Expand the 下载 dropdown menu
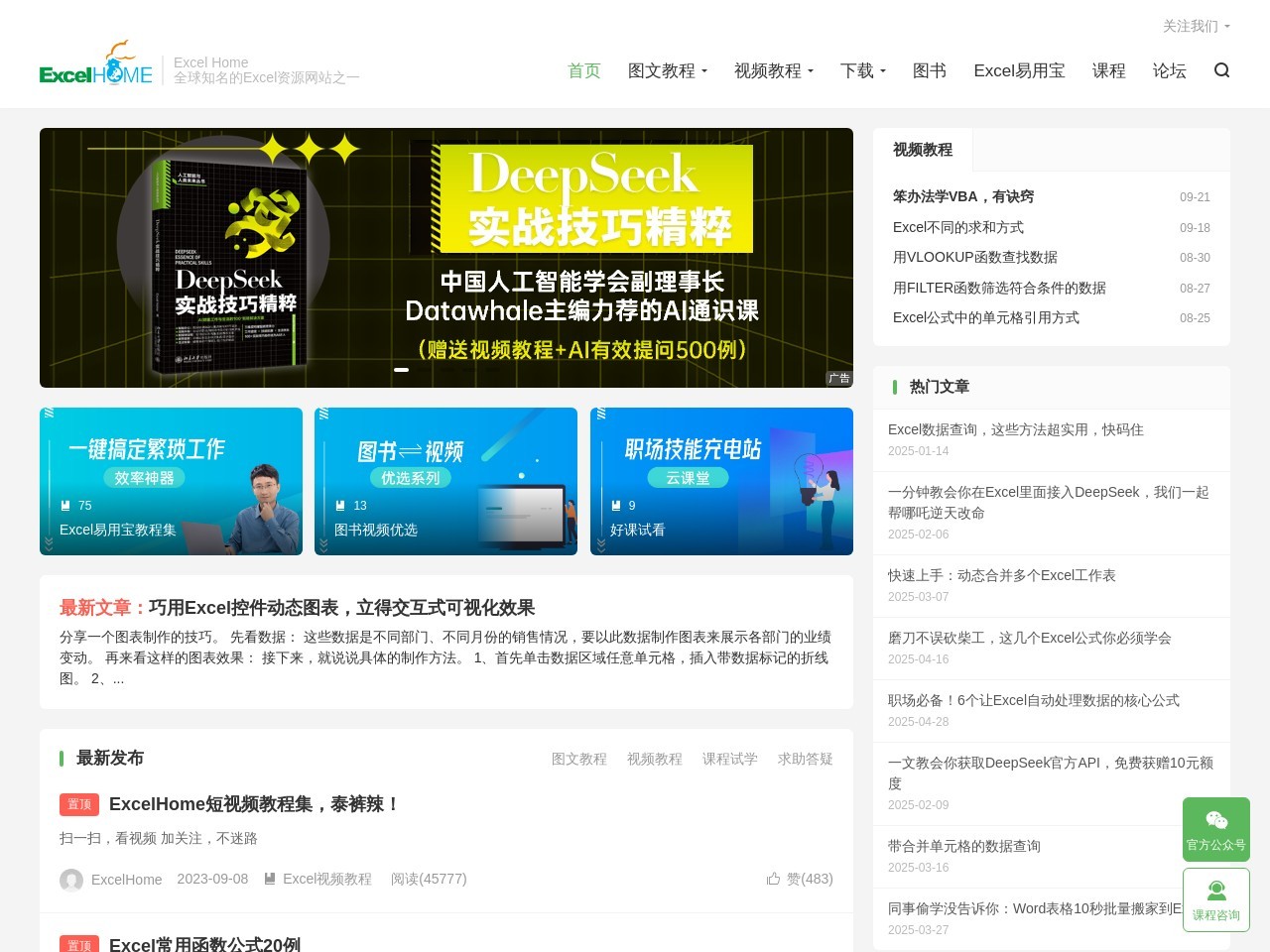This screenshot has width=1270, height=952. tap(862, 71)
